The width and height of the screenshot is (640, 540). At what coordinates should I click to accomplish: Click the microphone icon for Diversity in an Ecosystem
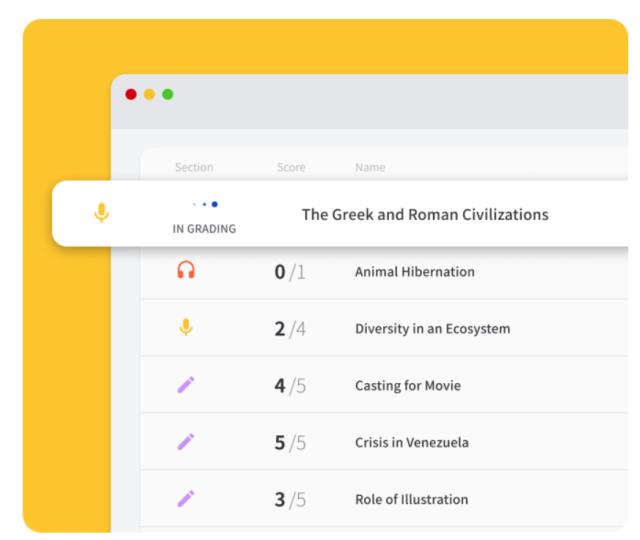186,327
